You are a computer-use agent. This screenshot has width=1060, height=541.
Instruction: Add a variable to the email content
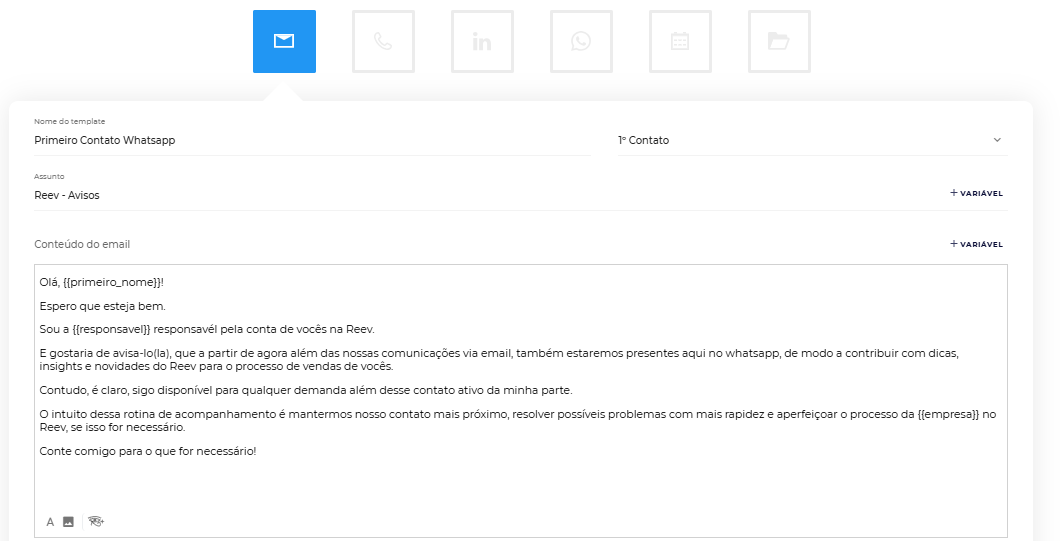976,244
